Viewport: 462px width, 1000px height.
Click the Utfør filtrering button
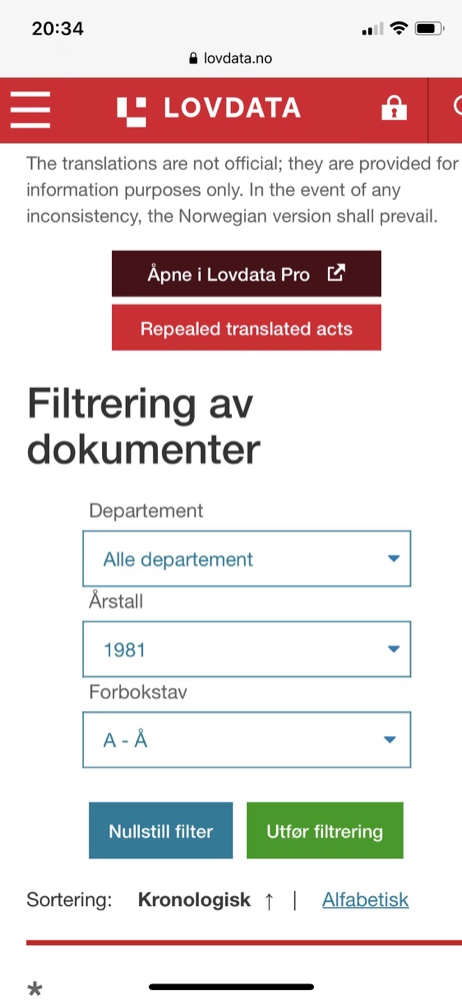pos(325,830)
